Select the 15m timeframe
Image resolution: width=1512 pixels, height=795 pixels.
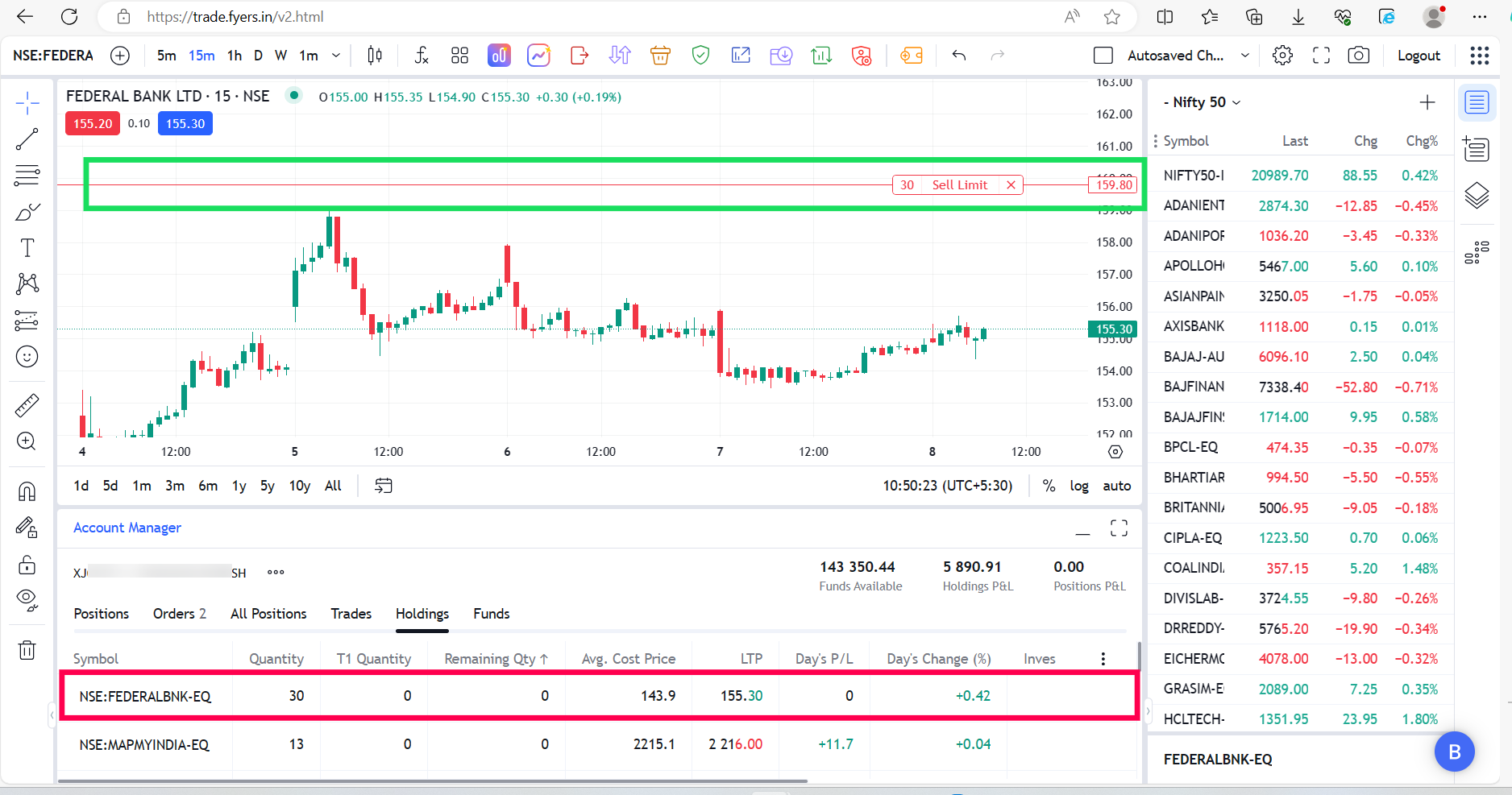(x=201, y=56)
